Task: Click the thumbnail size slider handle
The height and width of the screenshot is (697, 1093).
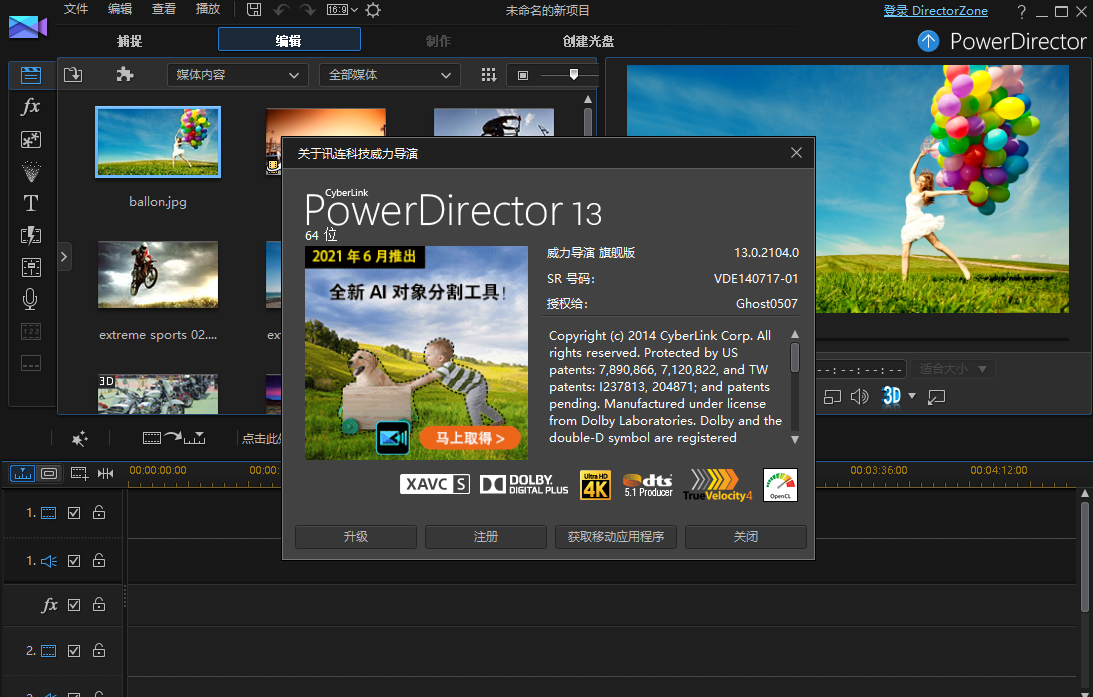Action: 574,75
